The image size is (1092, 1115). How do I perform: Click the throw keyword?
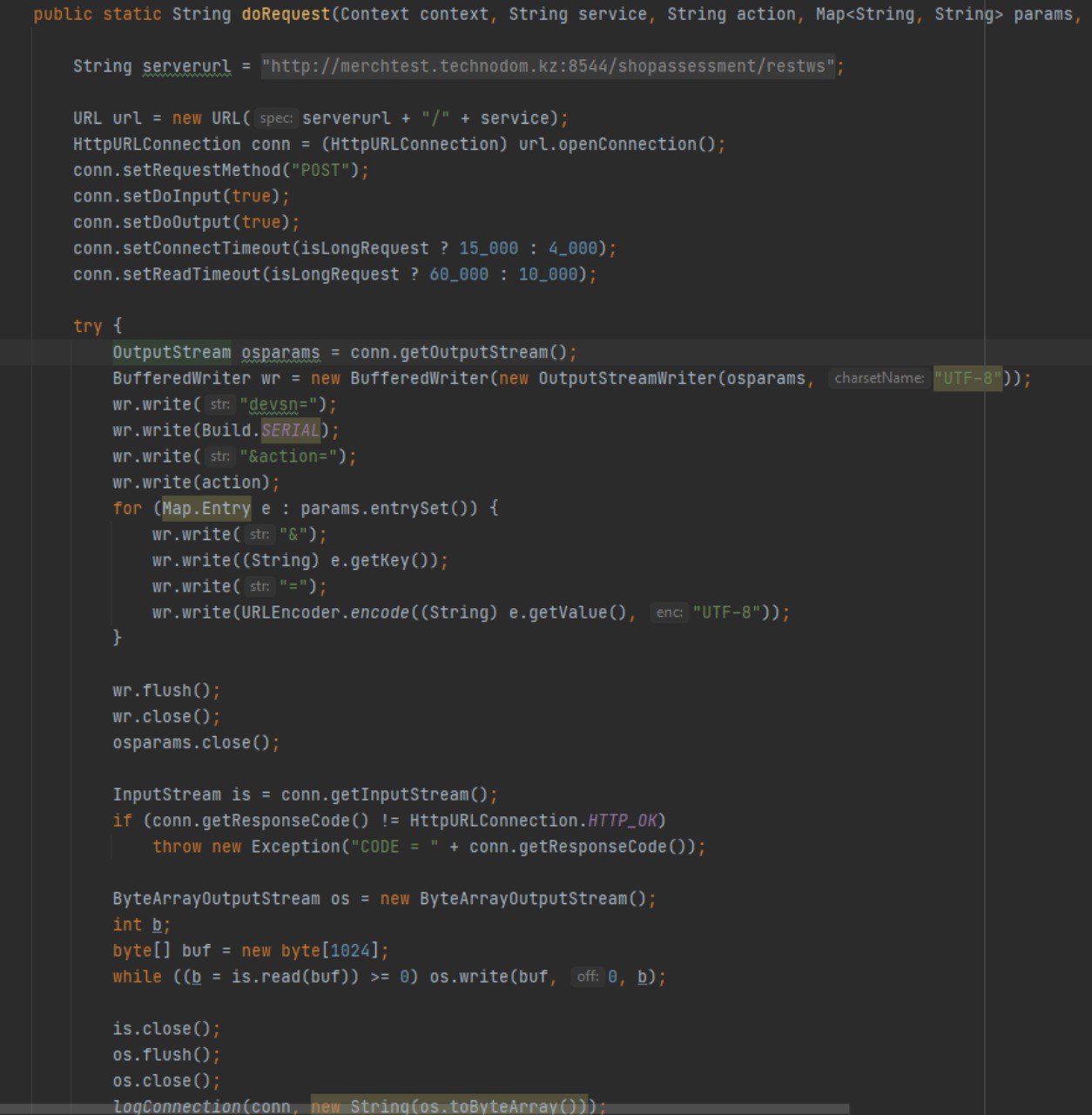click(x=177, y=848)
